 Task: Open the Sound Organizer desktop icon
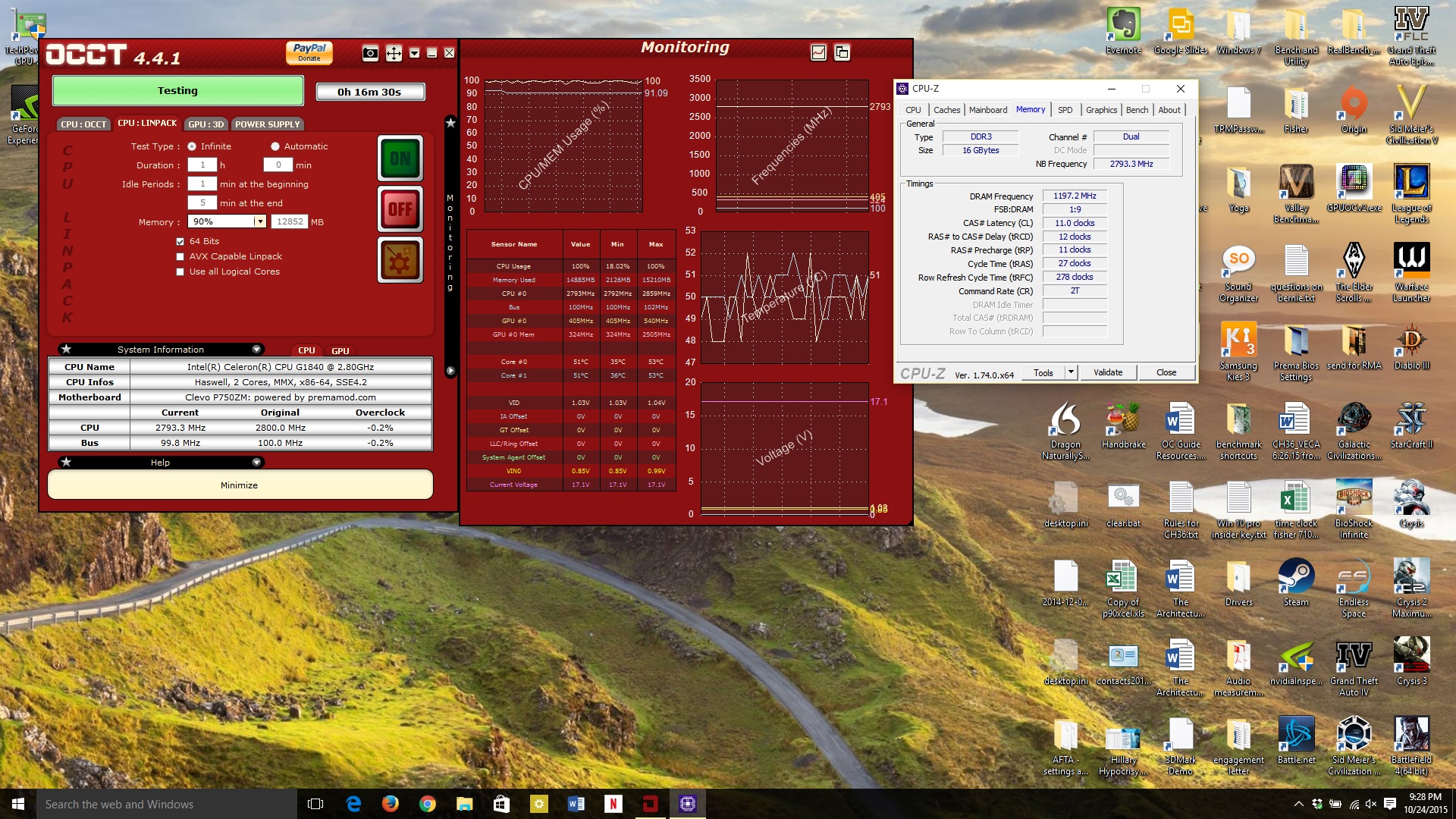(x=1238, y=273)
